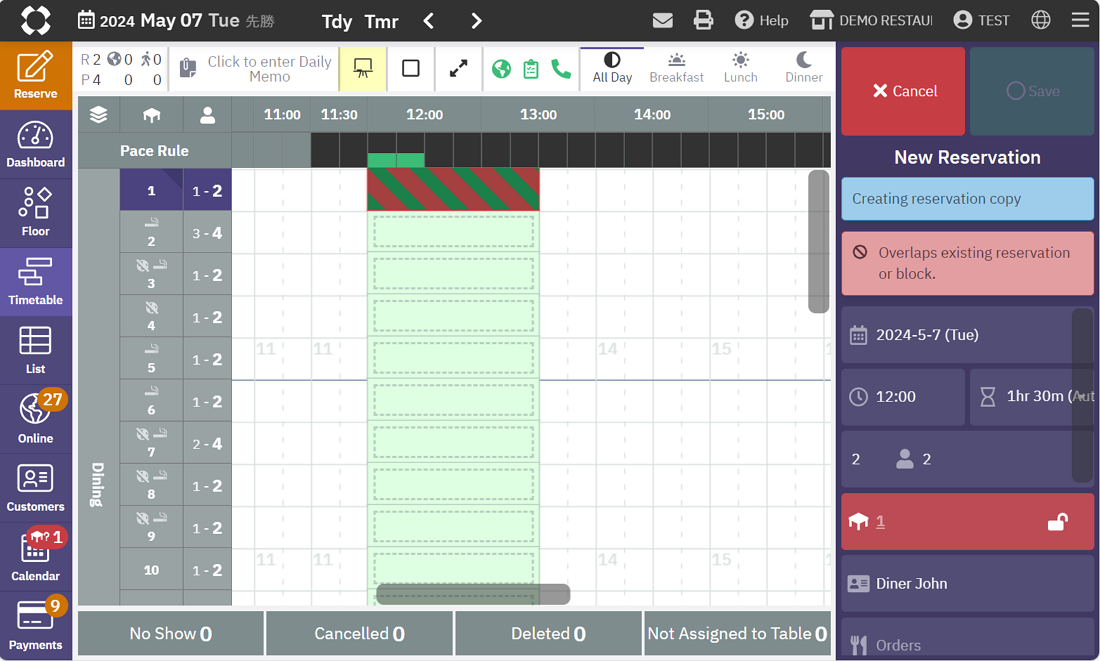Screen dimensions: 1100x661
Task: Click the green phone reservation icon
Action: point(561,69)
